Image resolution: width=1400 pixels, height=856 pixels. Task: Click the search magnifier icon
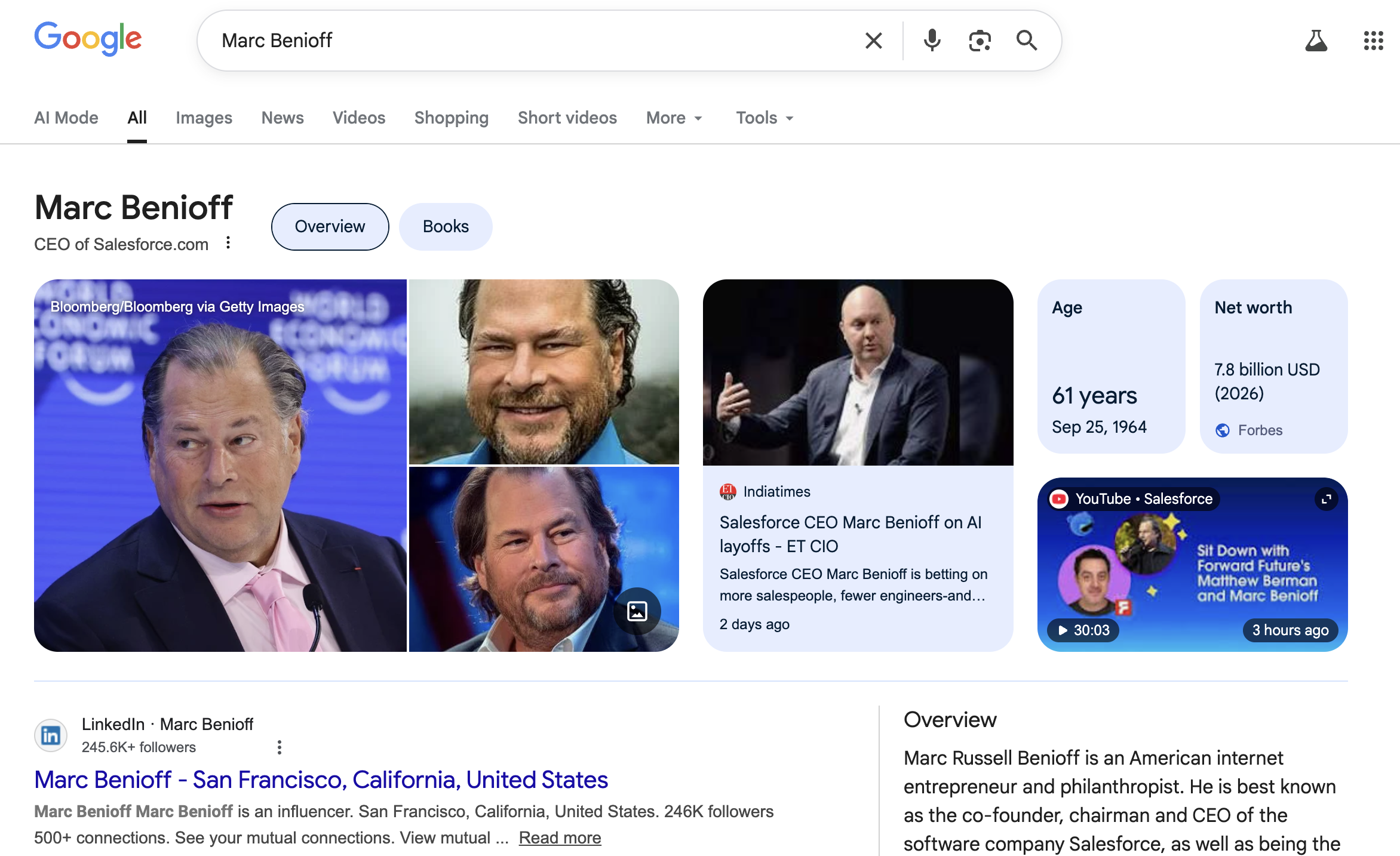pos(1027,40)
